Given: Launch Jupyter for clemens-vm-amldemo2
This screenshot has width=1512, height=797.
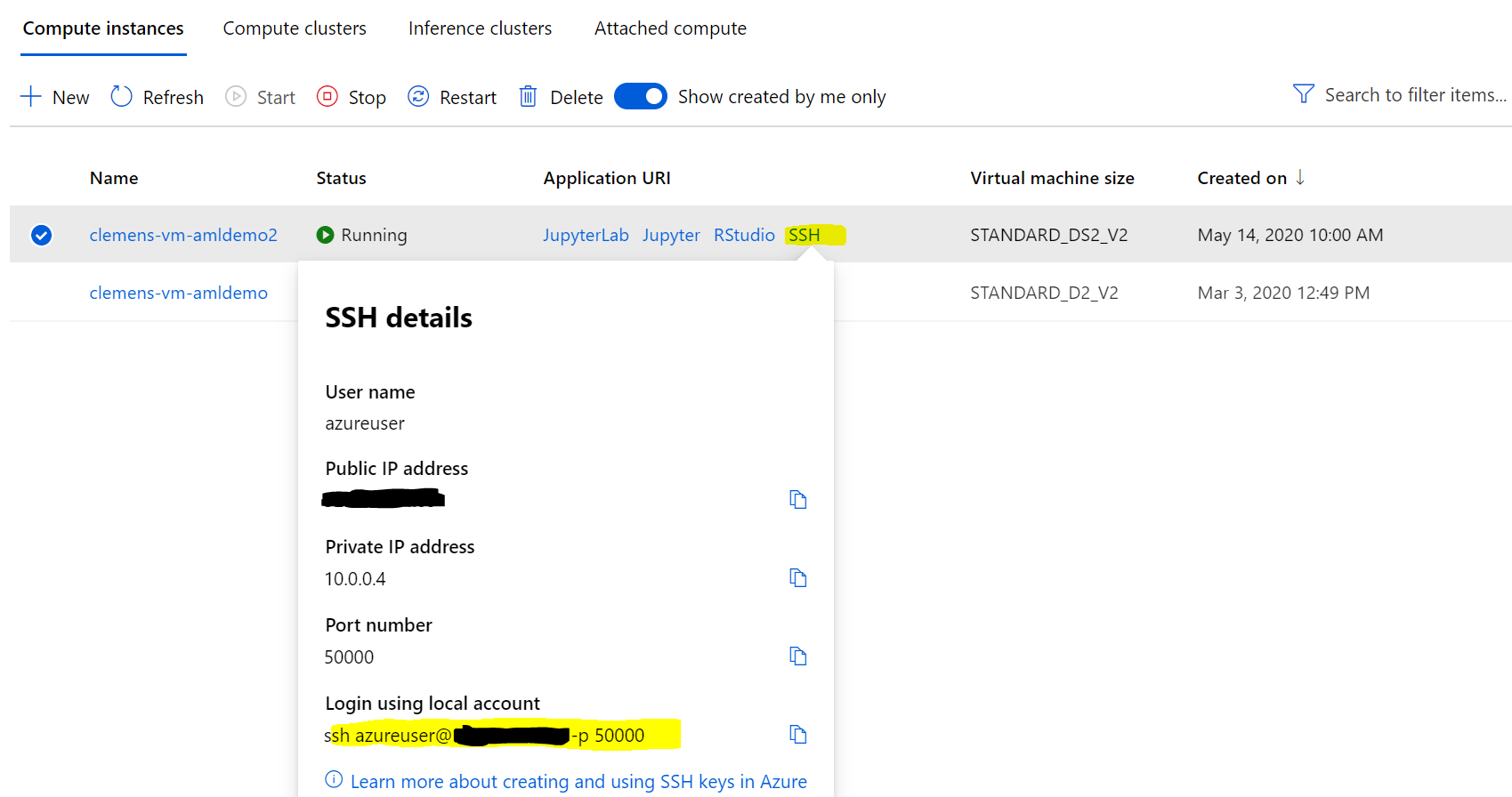Looking at the screenshot, I should point(671,235).
